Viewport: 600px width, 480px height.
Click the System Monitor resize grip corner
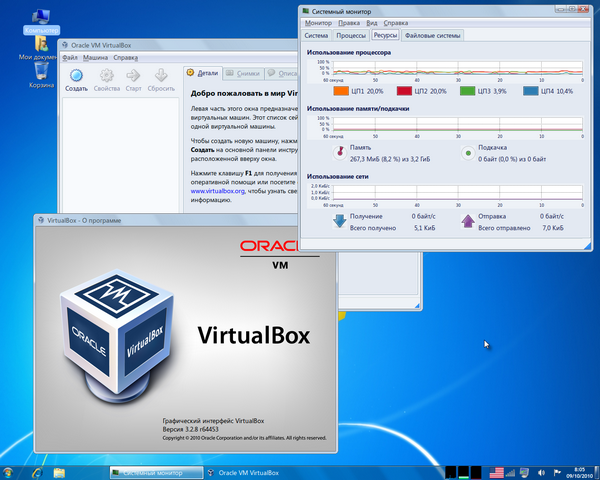[x=587, y=246]
